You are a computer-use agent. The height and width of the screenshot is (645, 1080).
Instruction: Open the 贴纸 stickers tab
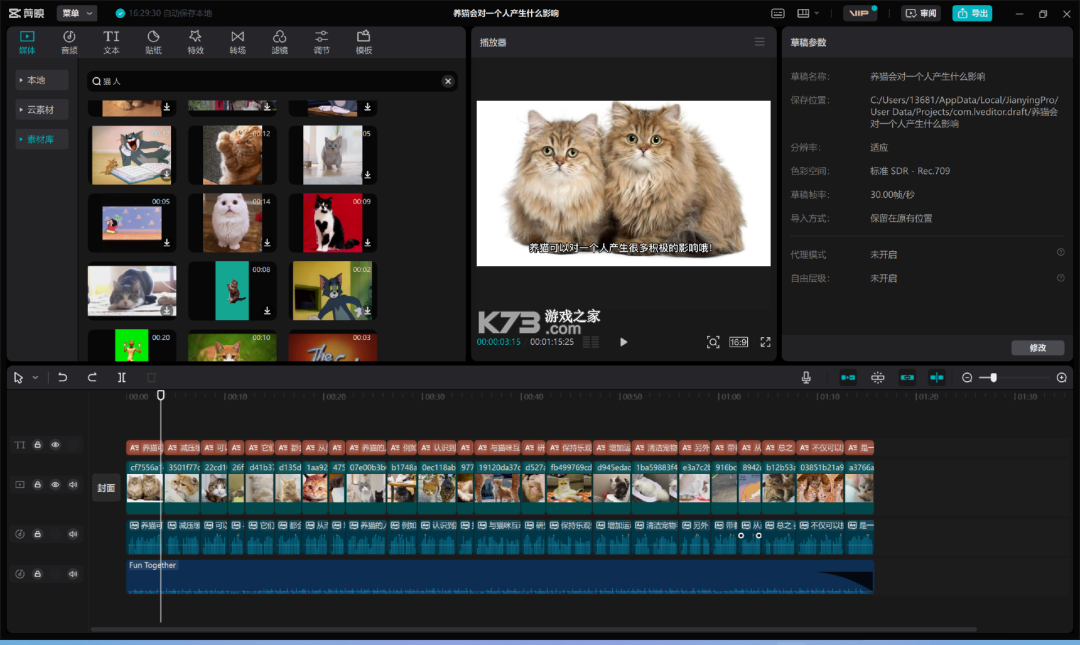[x=153, y=42]
